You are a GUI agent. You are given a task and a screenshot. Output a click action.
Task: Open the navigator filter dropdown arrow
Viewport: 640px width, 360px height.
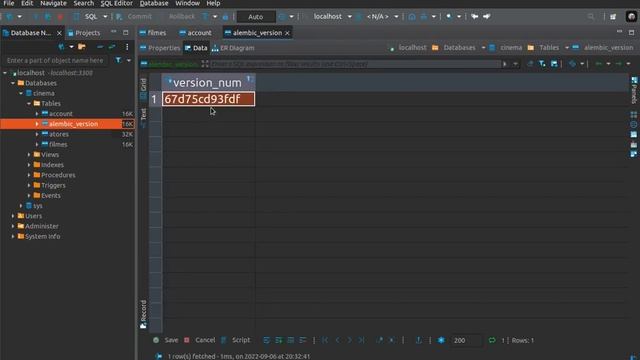tap(129, 60)
